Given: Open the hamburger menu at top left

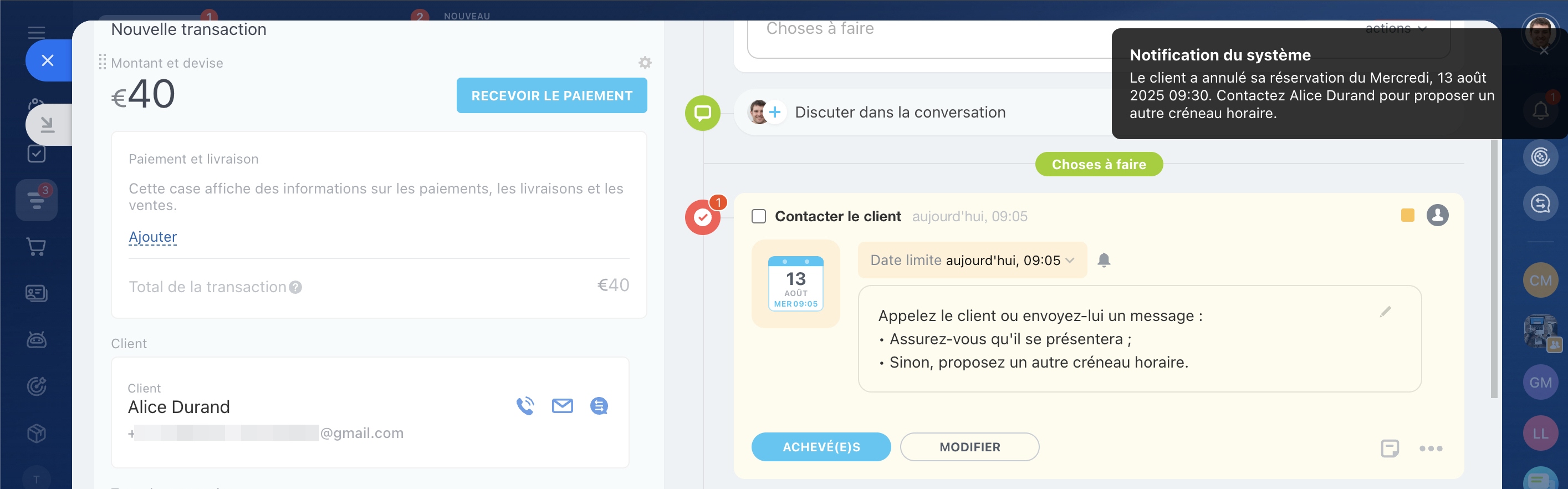Looking at the screenshot, I should [37, 32].
